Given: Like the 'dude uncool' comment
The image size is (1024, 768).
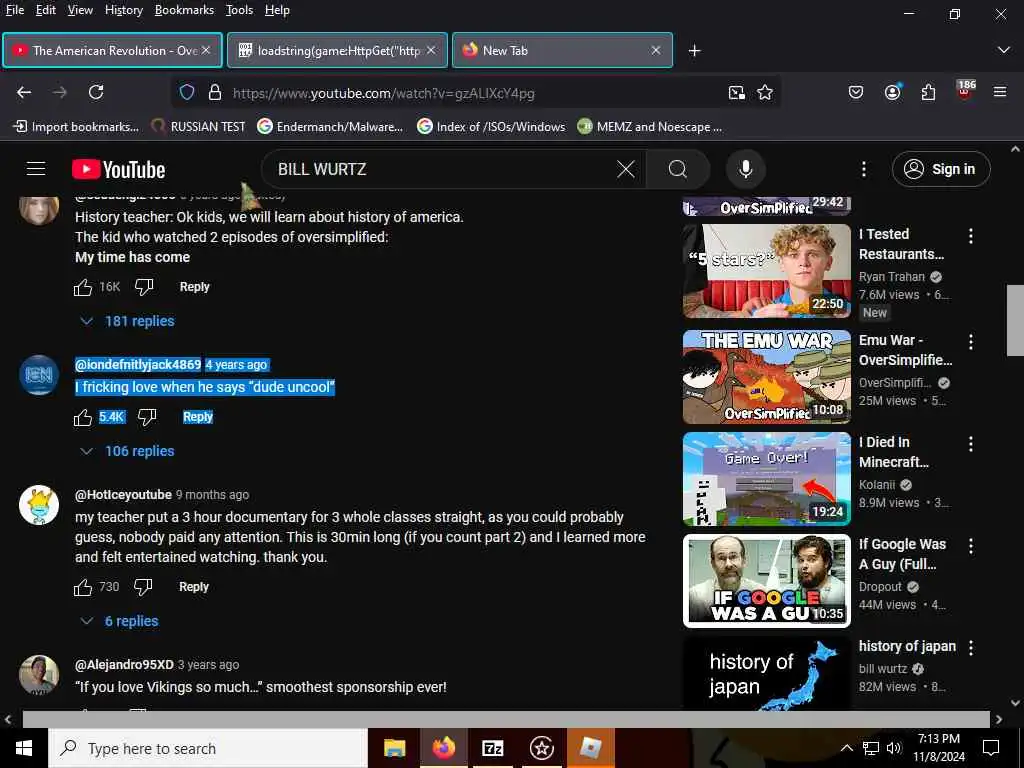Looking at the screenshot, I should pos(83,417).
